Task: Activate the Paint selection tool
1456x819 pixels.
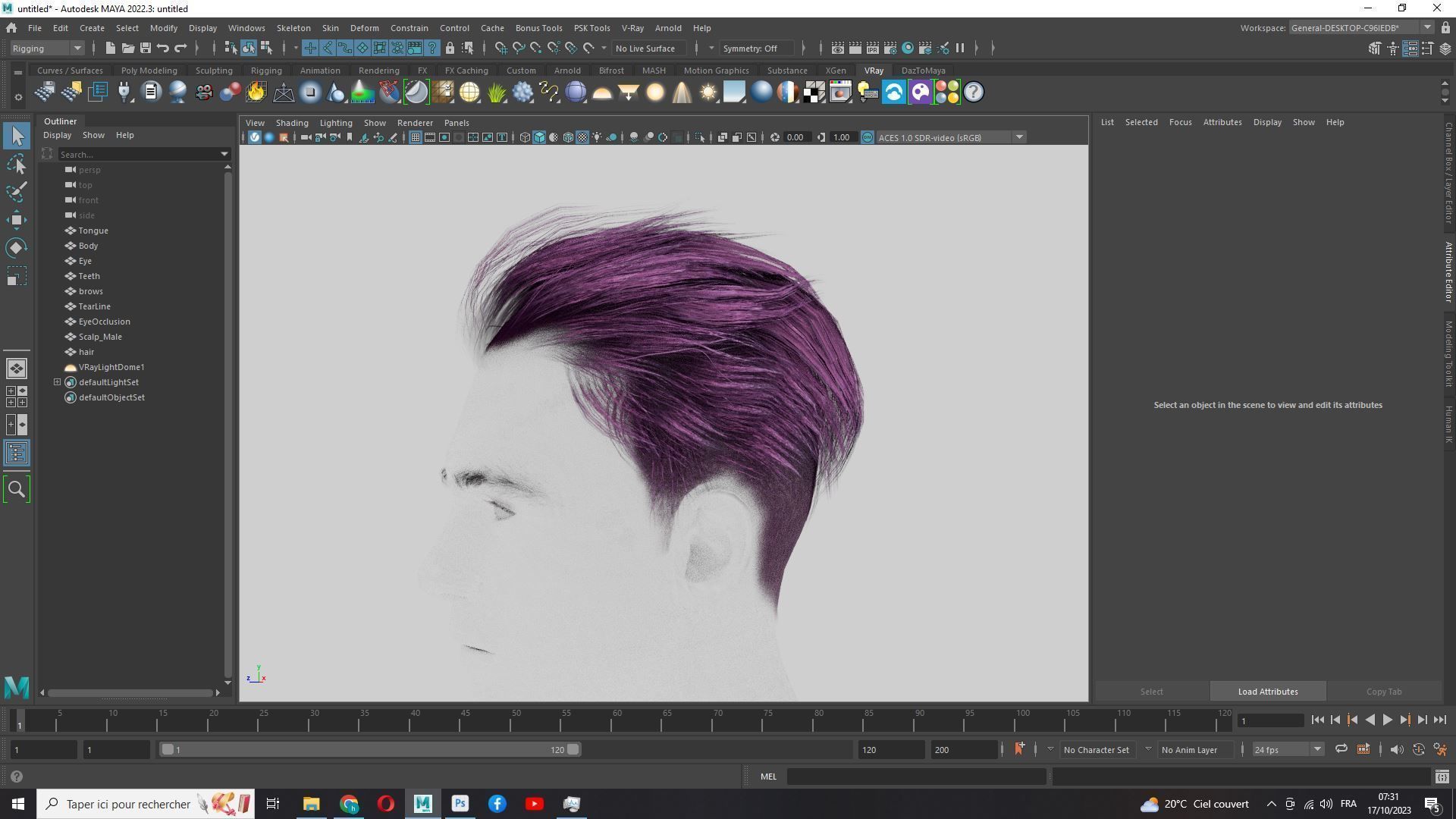Action: coord(17,192)
